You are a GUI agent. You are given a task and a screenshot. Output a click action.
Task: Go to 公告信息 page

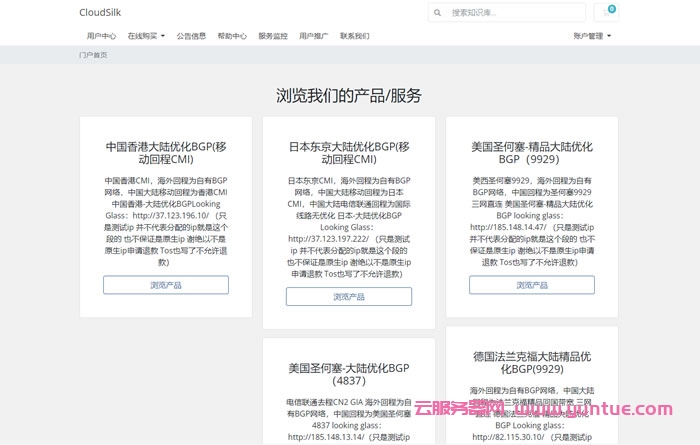click(191, 36)
